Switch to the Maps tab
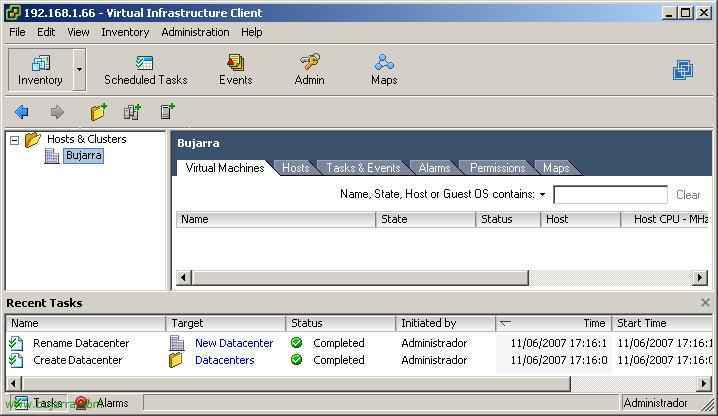The height and width of the screenshot is (416, 718). 556,168
